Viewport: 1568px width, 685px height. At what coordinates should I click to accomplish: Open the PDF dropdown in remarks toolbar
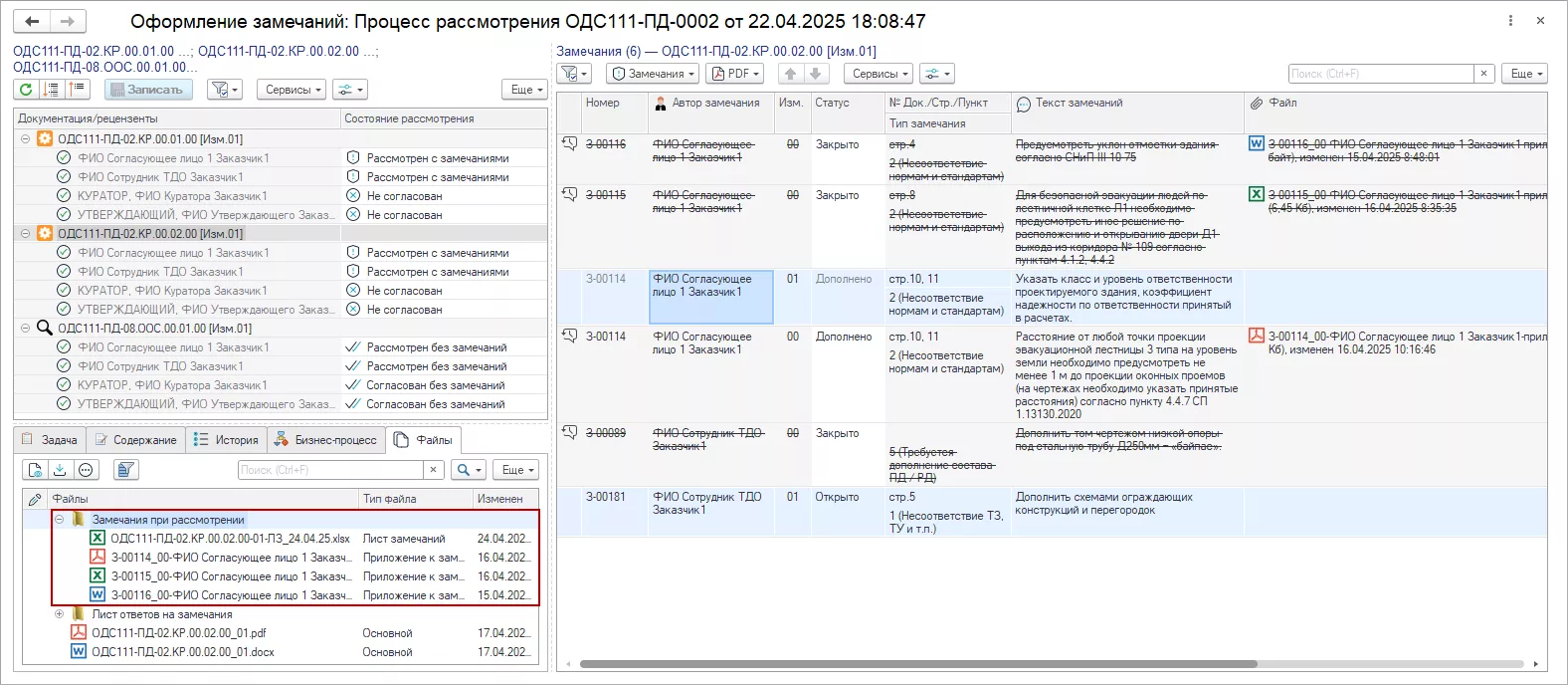click(734, 74)
